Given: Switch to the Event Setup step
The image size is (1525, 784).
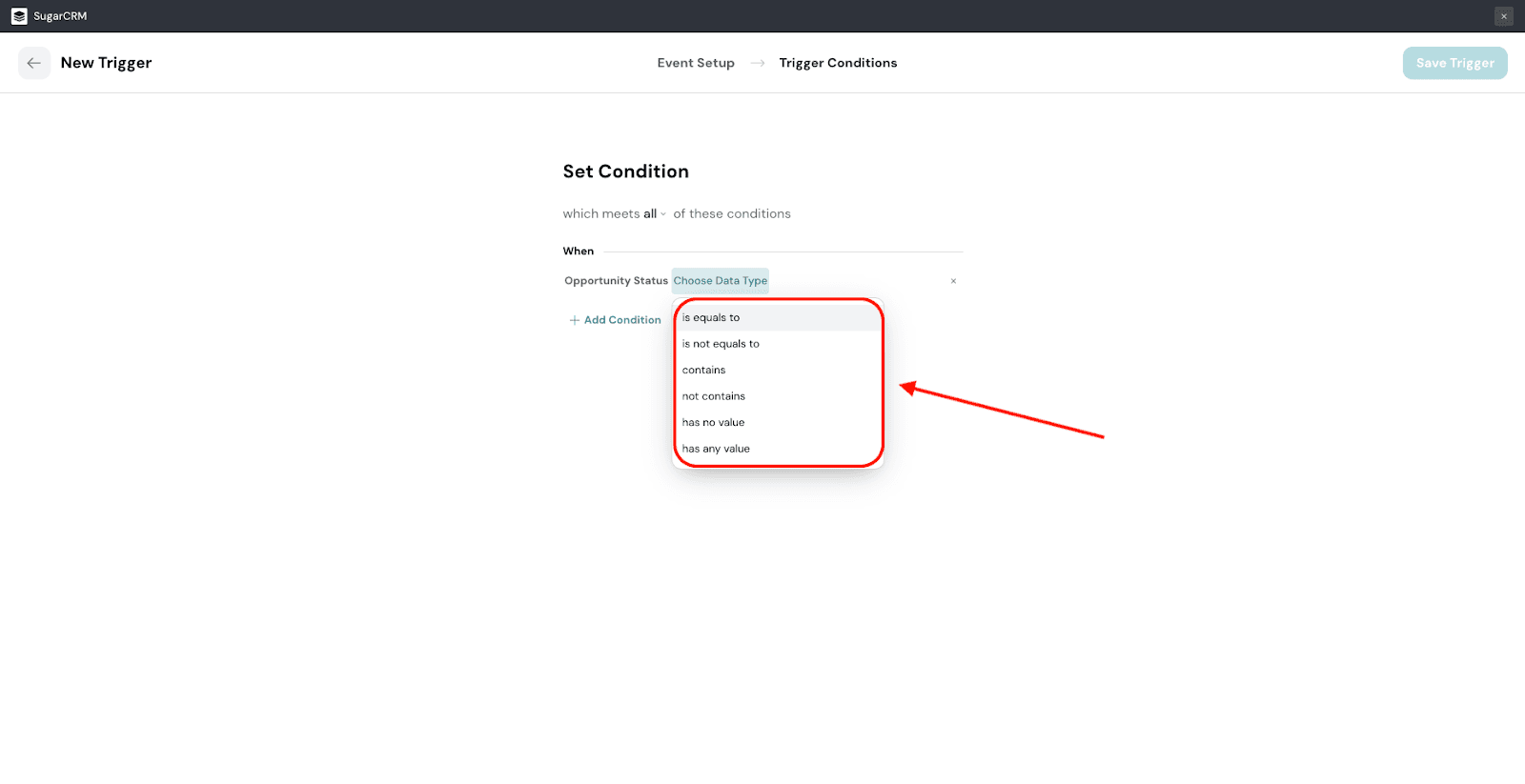Looking at the screenshot, I should [696, 63].
